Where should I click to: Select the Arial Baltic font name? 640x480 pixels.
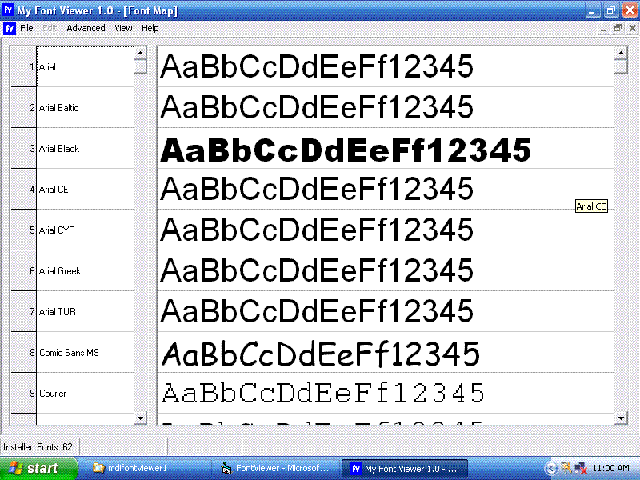(59, 107)
